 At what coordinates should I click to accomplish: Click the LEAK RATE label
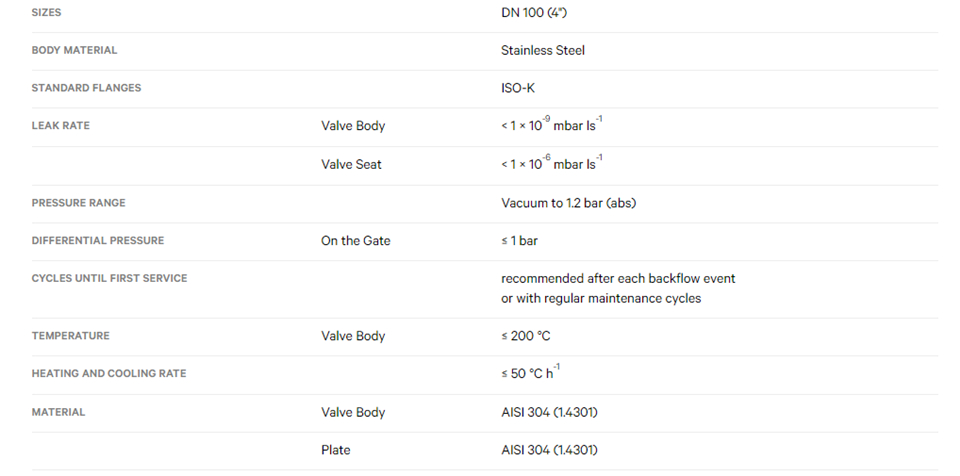pyautogui.click(x=61, y=126)
